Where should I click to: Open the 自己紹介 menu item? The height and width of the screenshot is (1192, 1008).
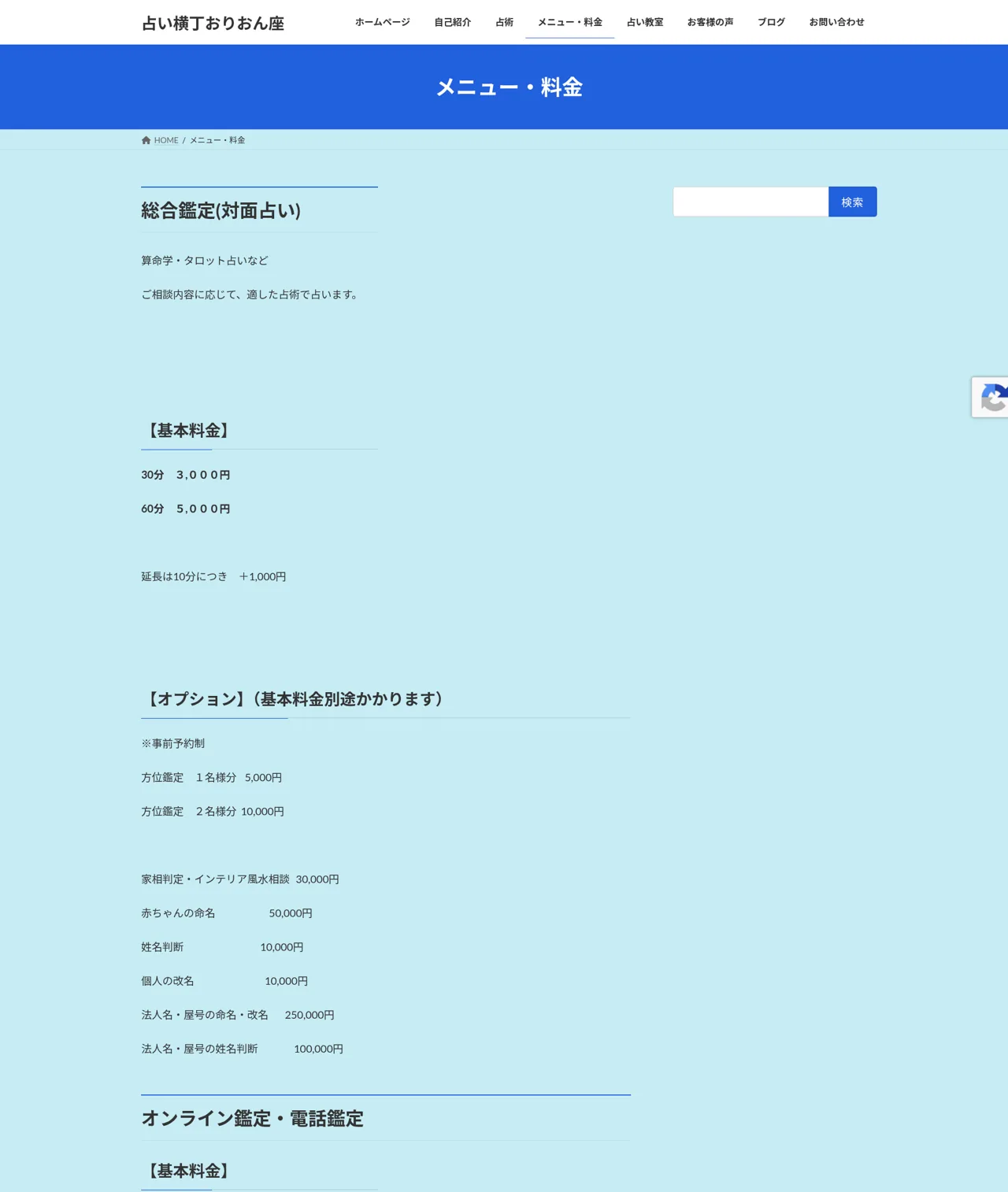coord(453,22)
